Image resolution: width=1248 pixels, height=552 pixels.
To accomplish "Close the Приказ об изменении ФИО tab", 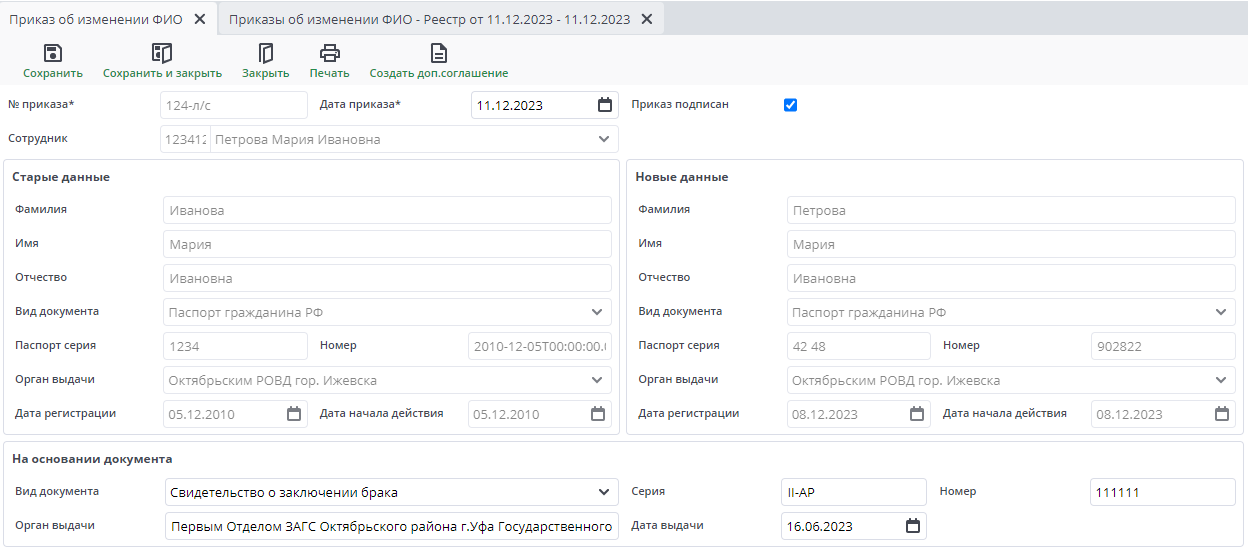I will [200, 19].
